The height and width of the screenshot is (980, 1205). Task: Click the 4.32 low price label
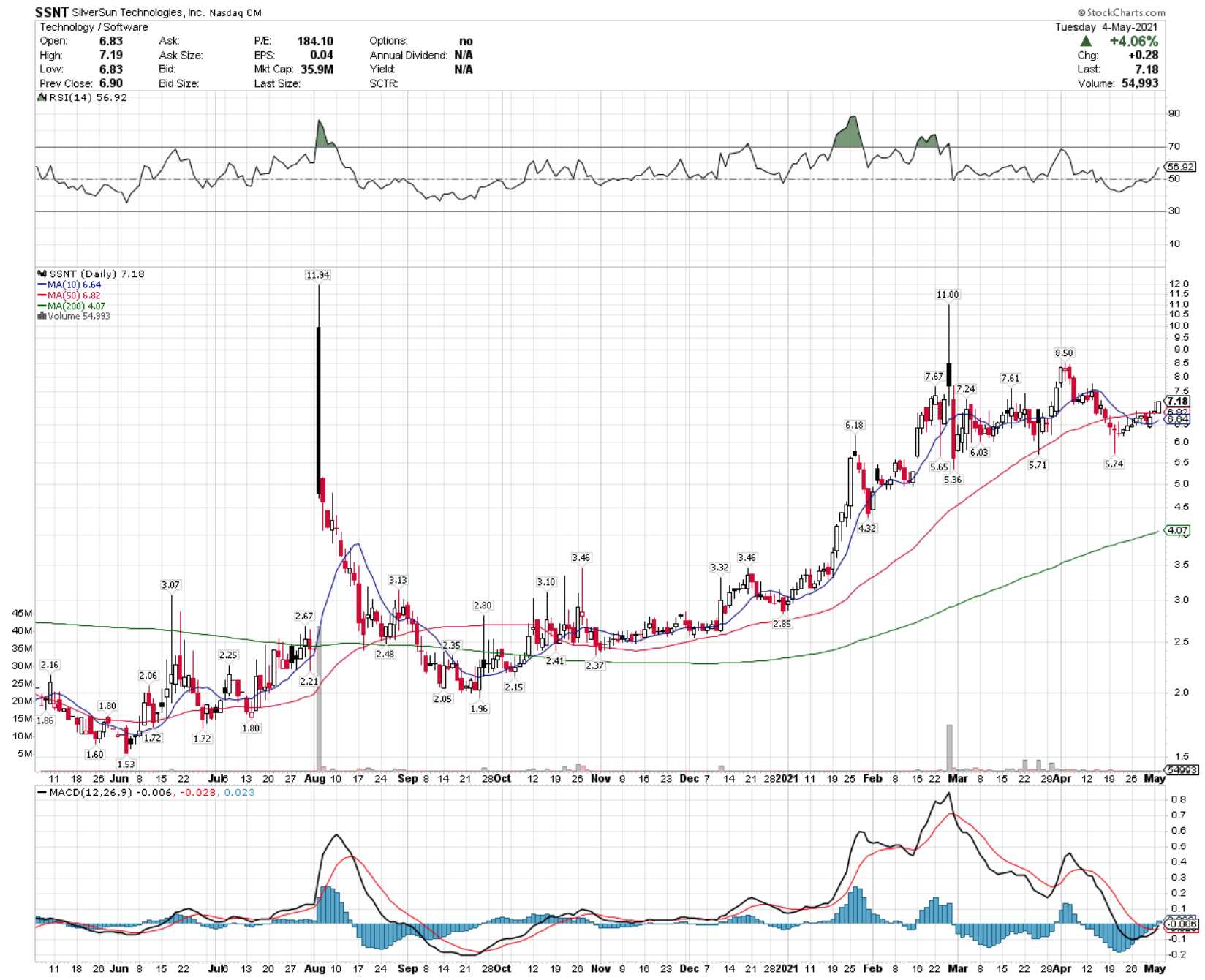pyautogui.click(x=866, y=528)
